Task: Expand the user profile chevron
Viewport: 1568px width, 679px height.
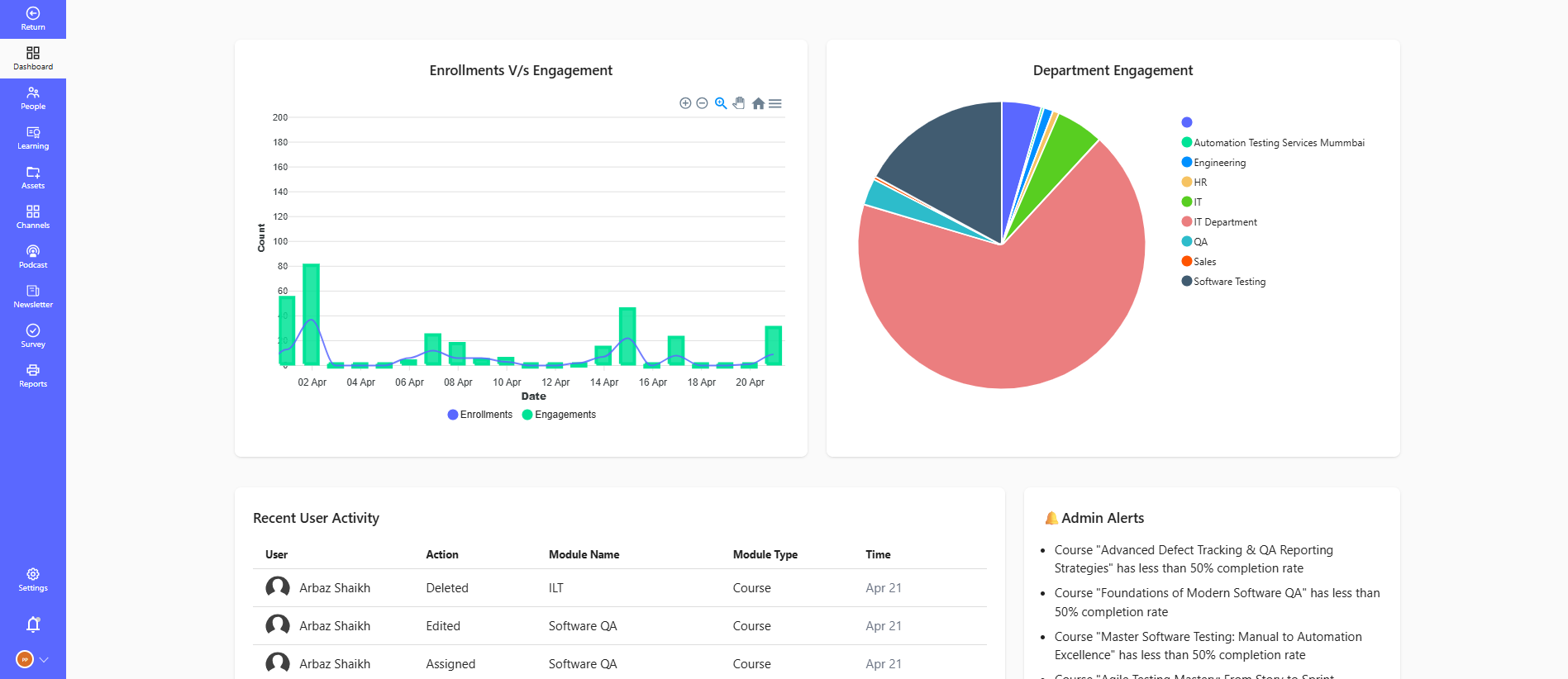Action: [x=44, y=659]
